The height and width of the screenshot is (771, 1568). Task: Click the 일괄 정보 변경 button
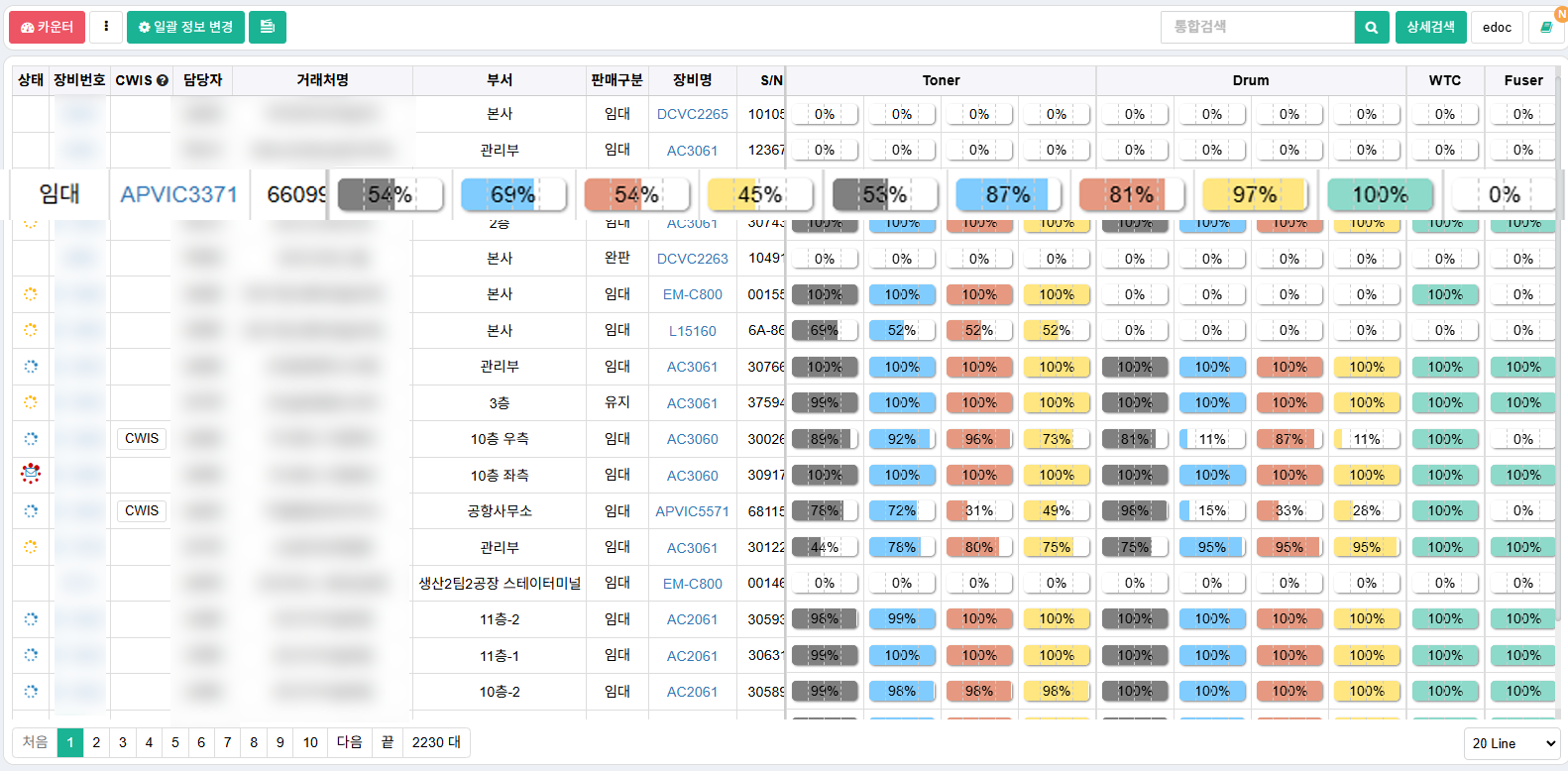186,27
